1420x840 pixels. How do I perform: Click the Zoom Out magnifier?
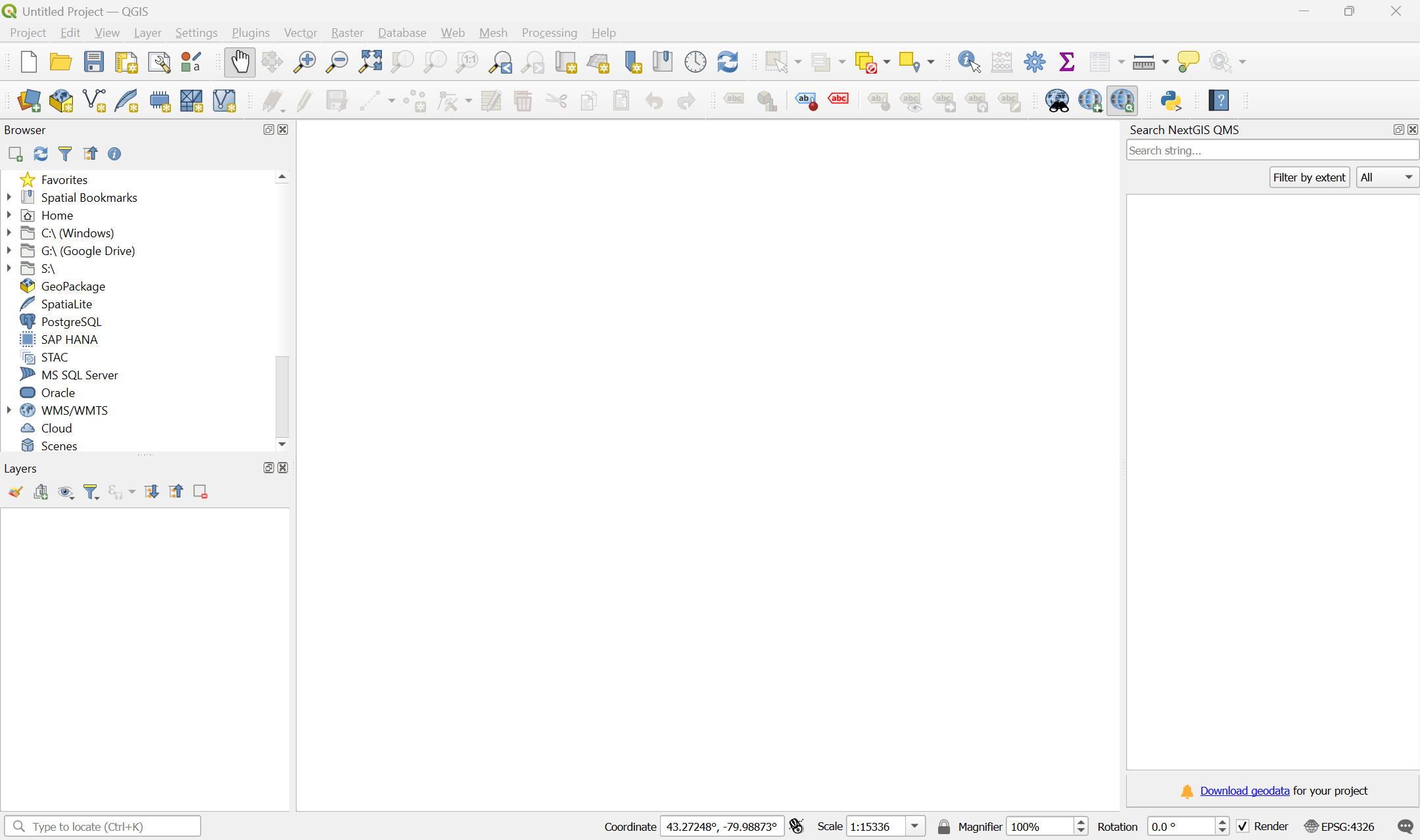[337, 62]
